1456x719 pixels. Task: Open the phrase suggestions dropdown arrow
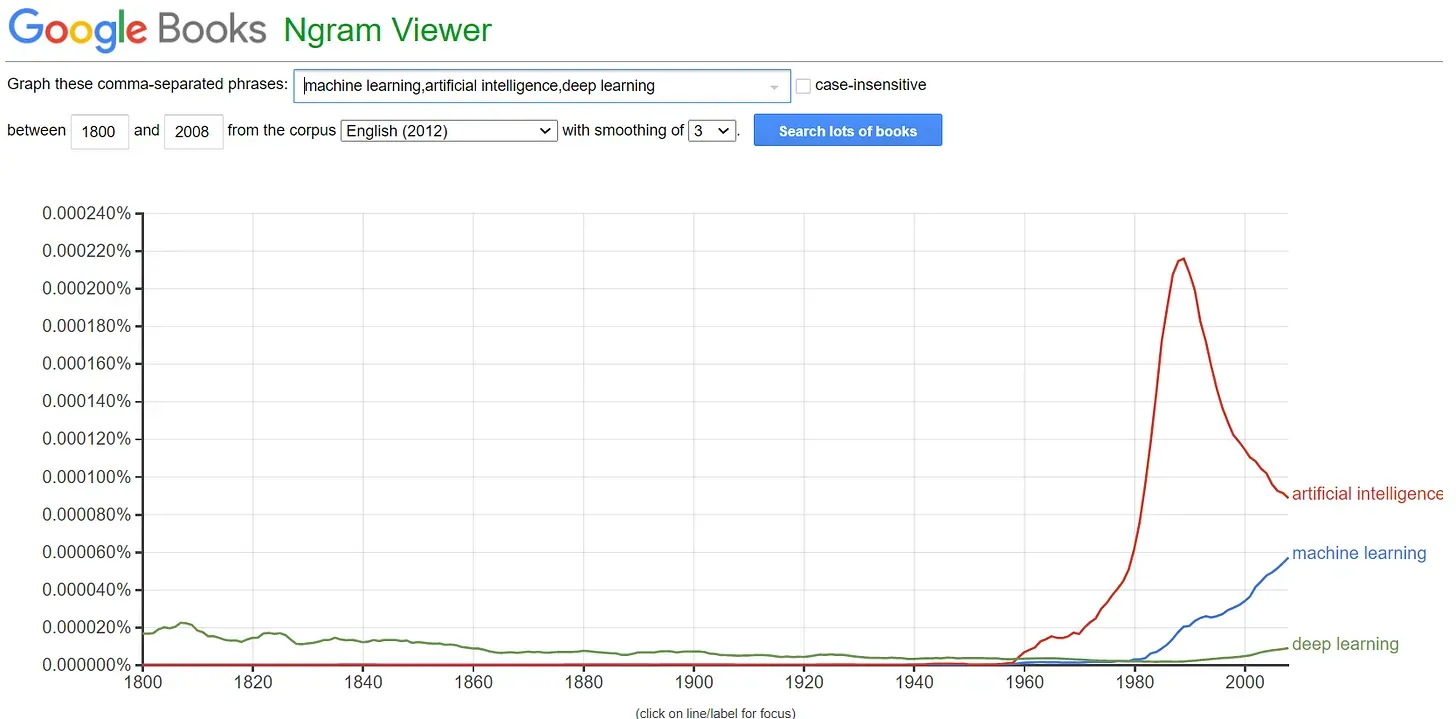point(774,87)
